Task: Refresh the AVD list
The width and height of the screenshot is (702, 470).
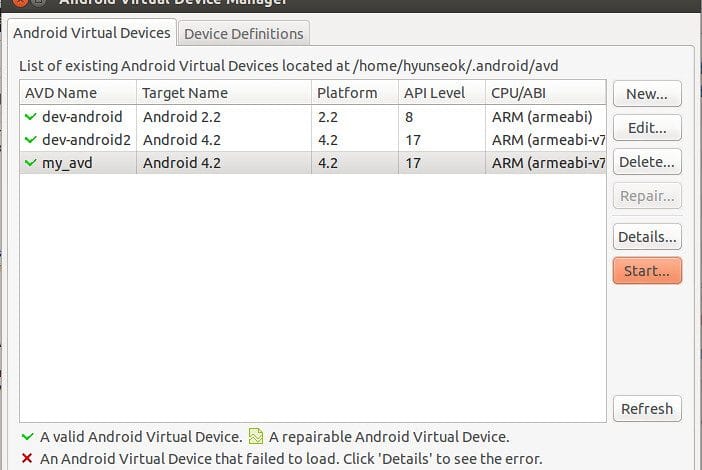Action: point(647,408)
